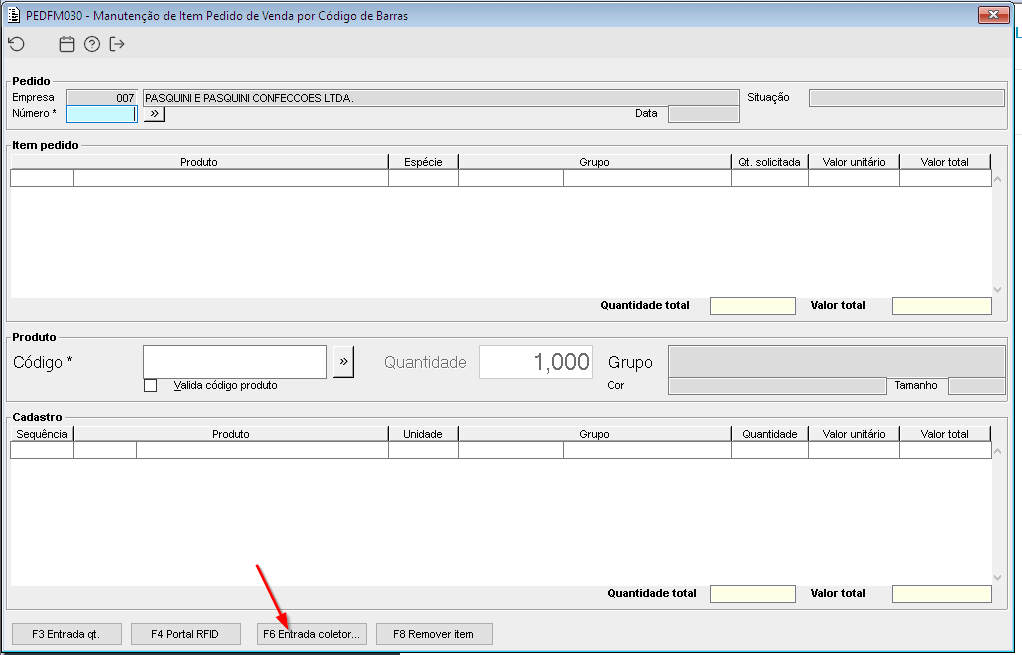
Task: Click Item pedido Valor total summary field
Action: 942,306
